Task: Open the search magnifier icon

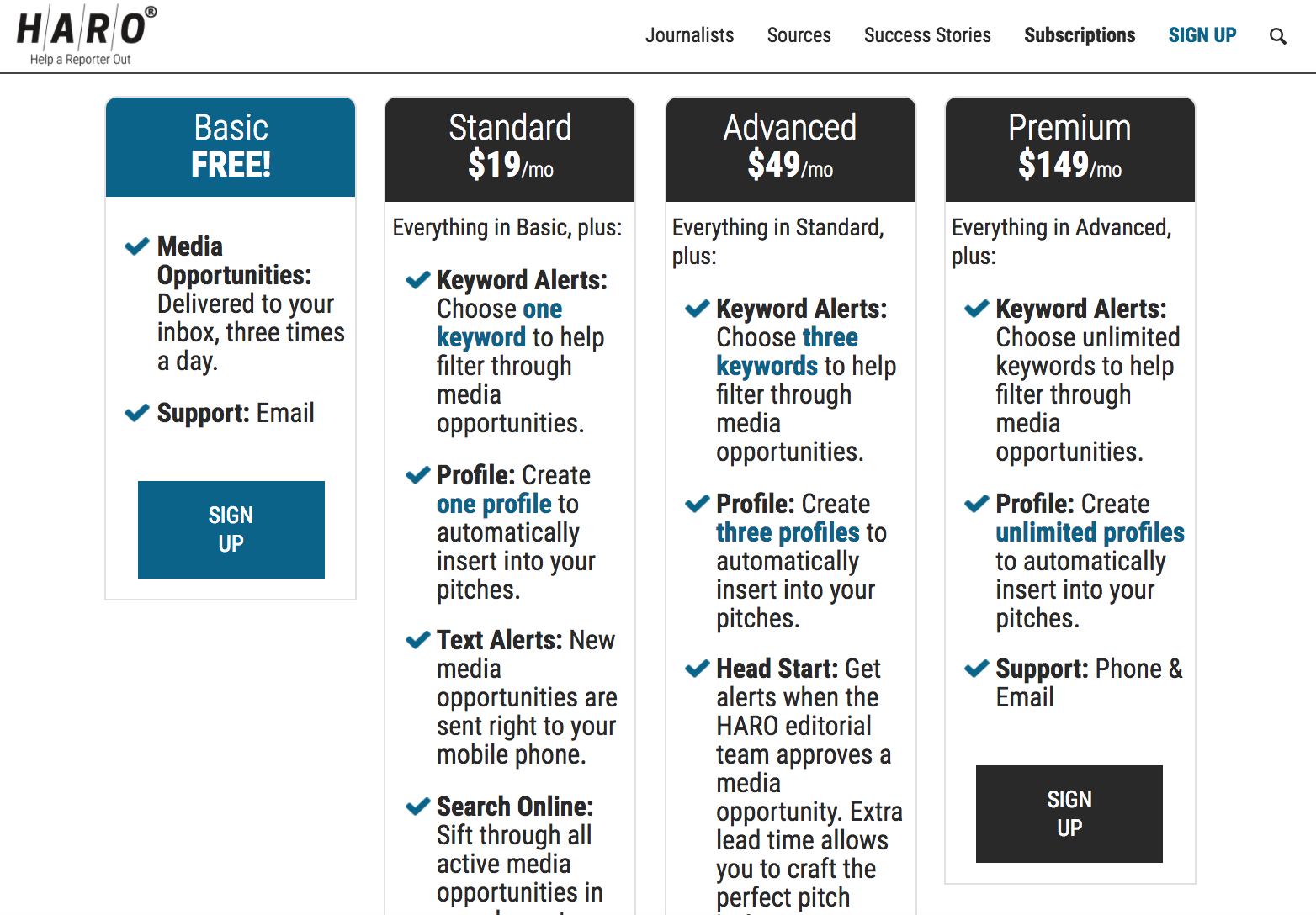Action: 1277,36
